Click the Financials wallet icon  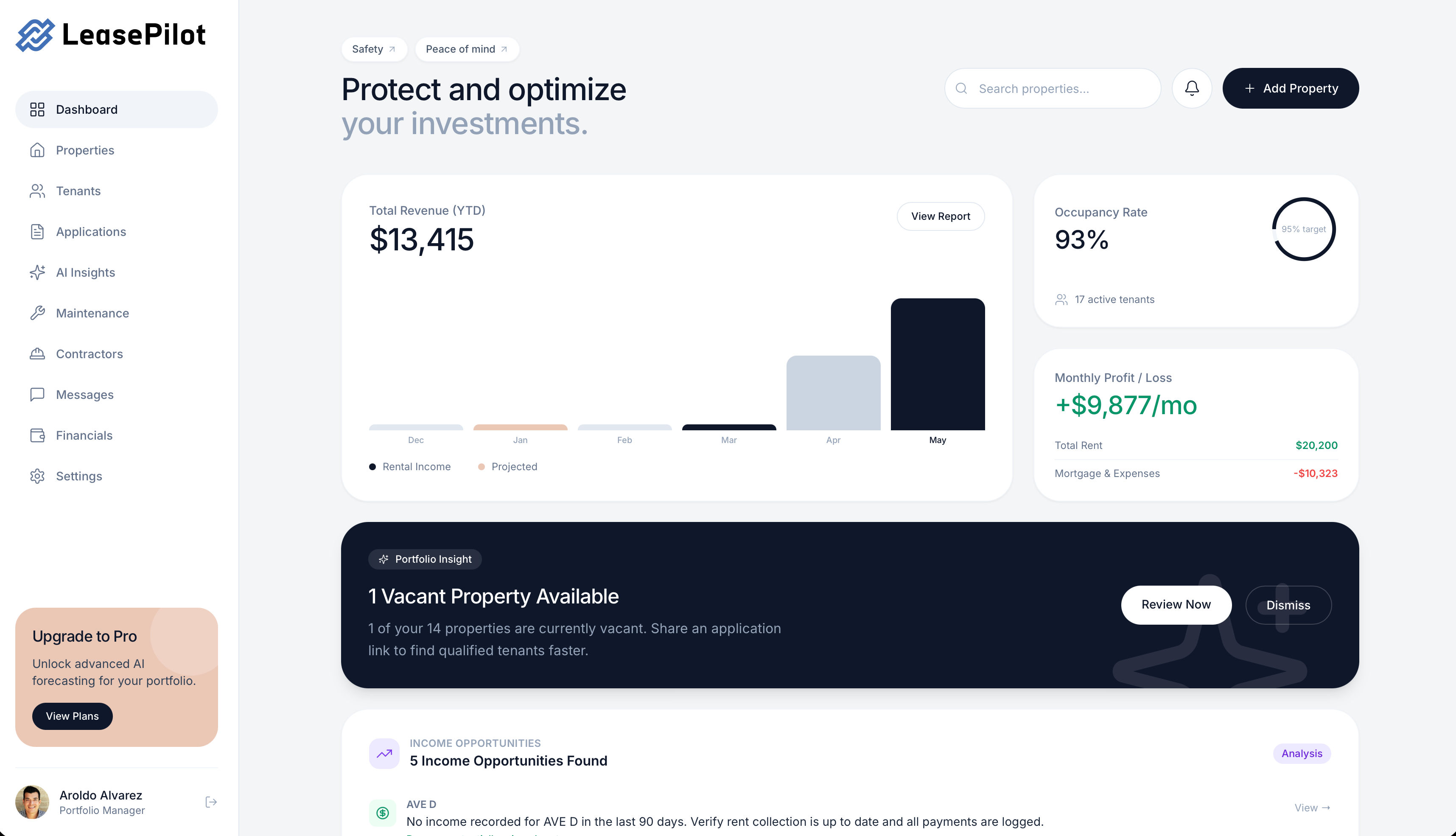[x=37, y=436]
